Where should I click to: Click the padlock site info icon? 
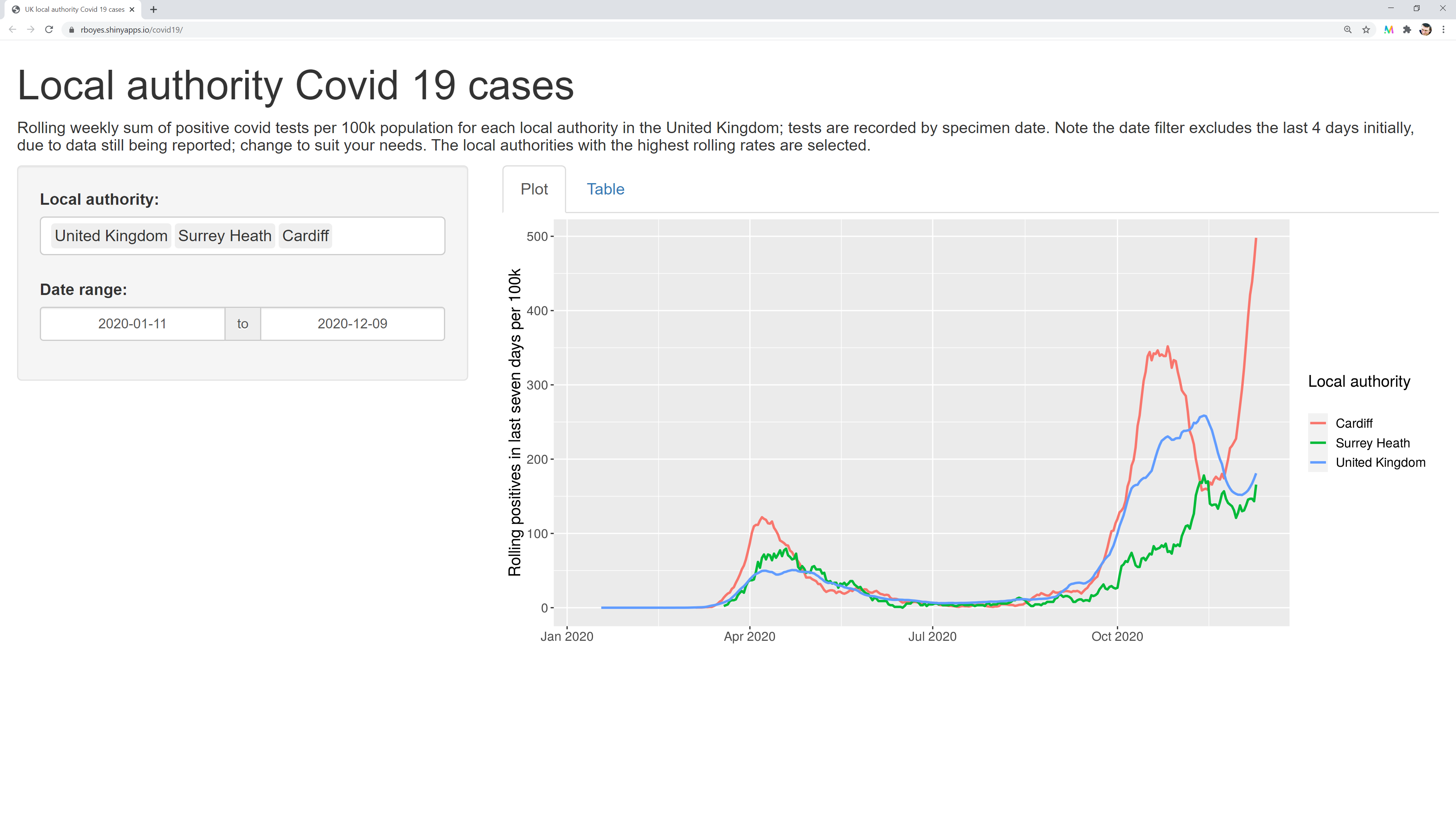point(71,30)
